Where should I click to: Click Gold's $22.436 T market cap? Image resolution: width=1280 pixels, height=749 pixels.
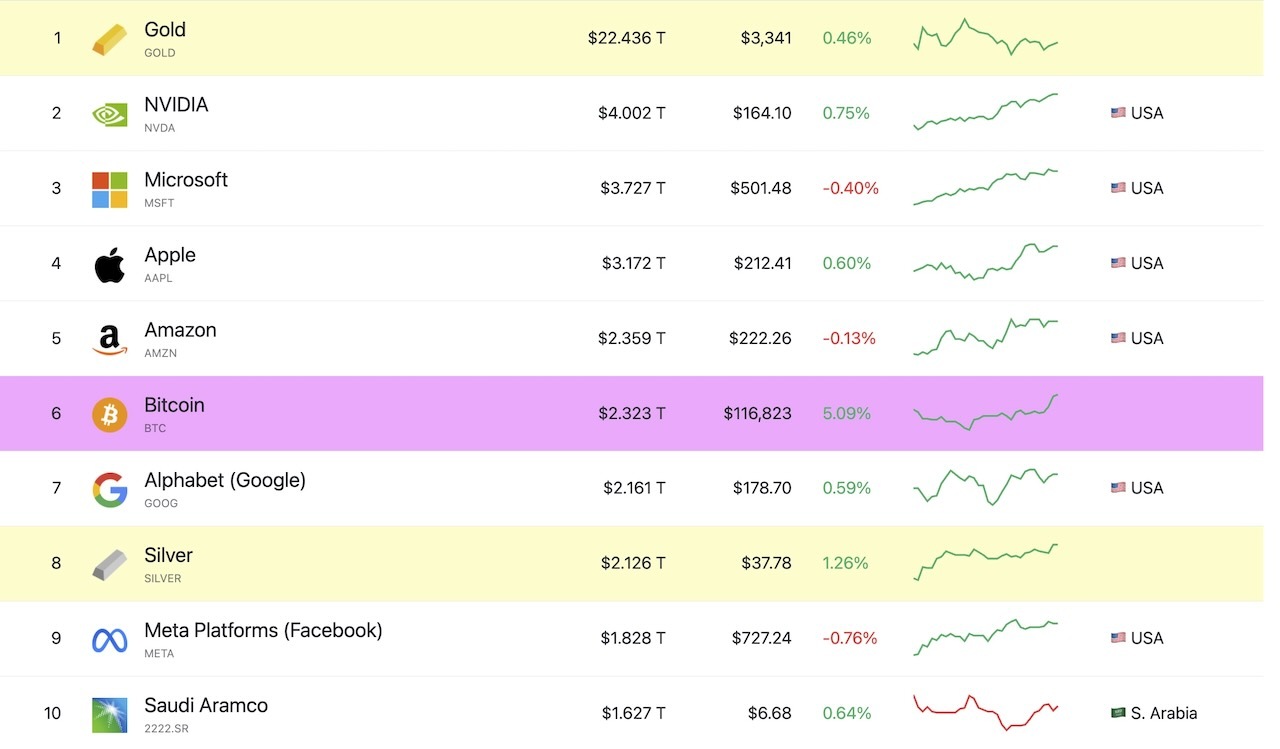(x=627, y=38)
